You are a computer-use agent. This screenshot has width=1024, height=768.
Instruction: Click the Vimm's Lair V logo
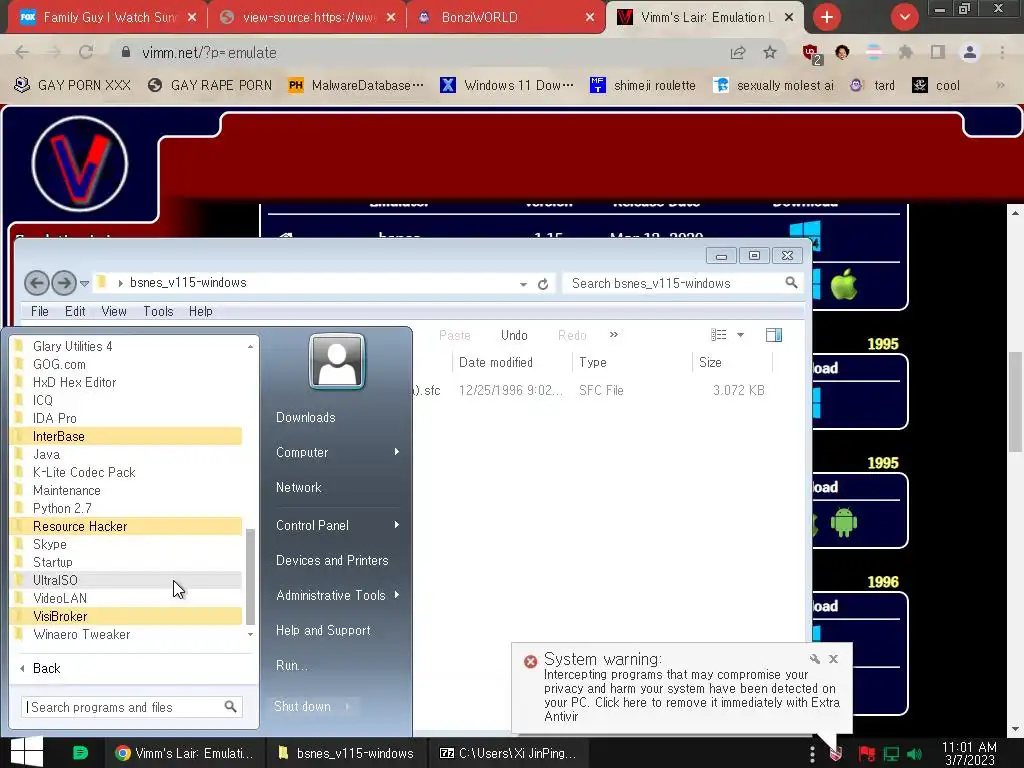[80, 163]
